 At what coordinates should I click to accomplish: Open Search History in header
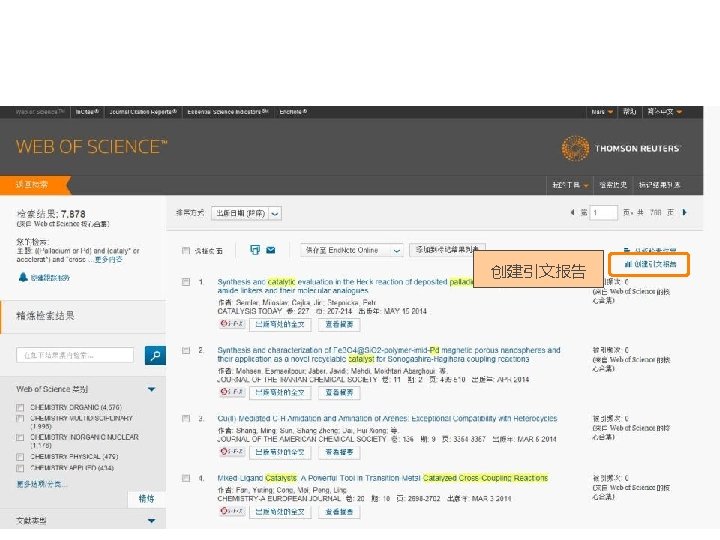tap(613, 185)
